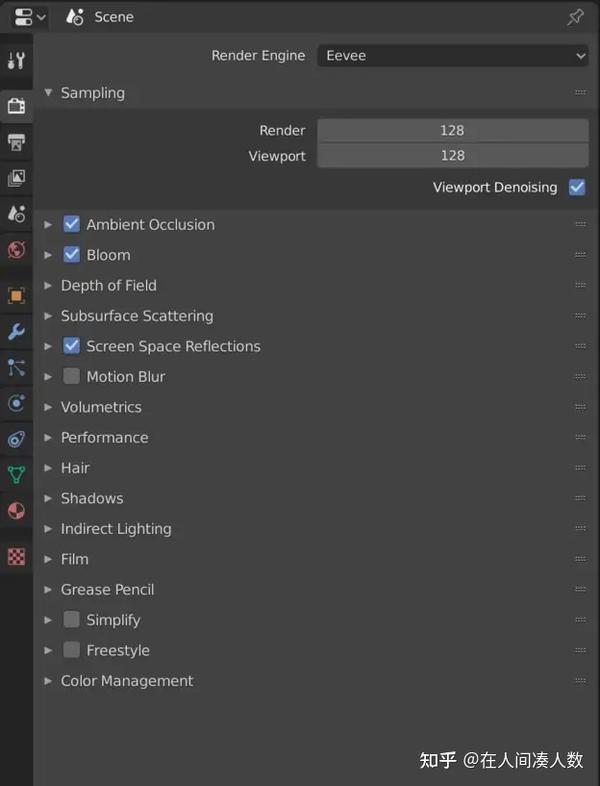Screen dimensions: 600x786
Task: Pin the Scene properties panel
Action: (575, 17)
